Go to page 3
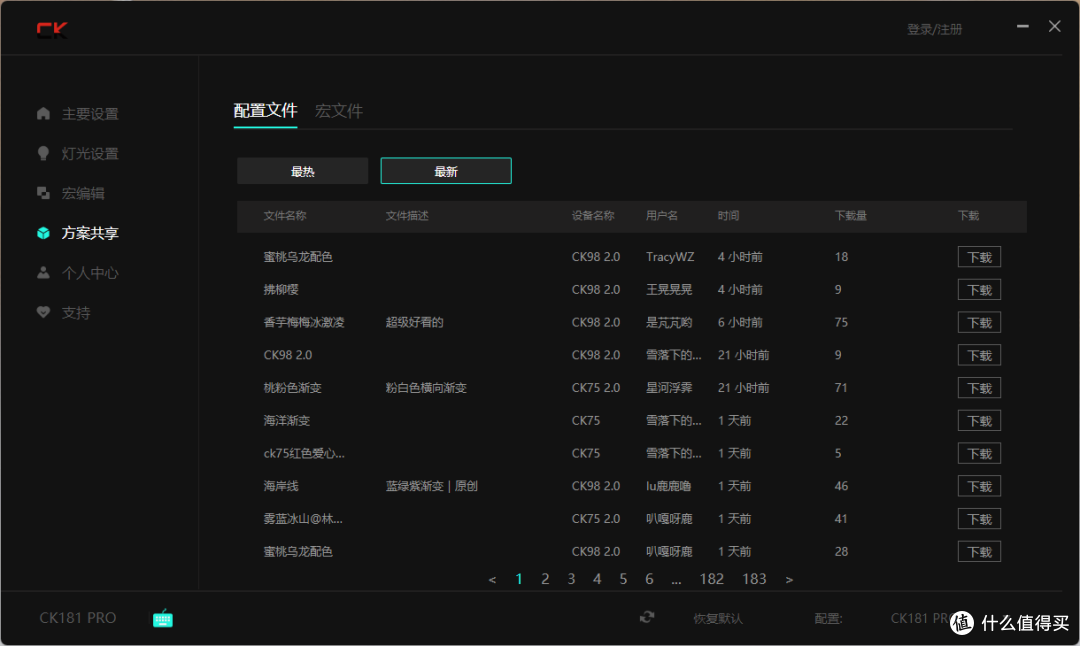The height and width of the screenshot is (646, 1080). [x=571, y=579]
